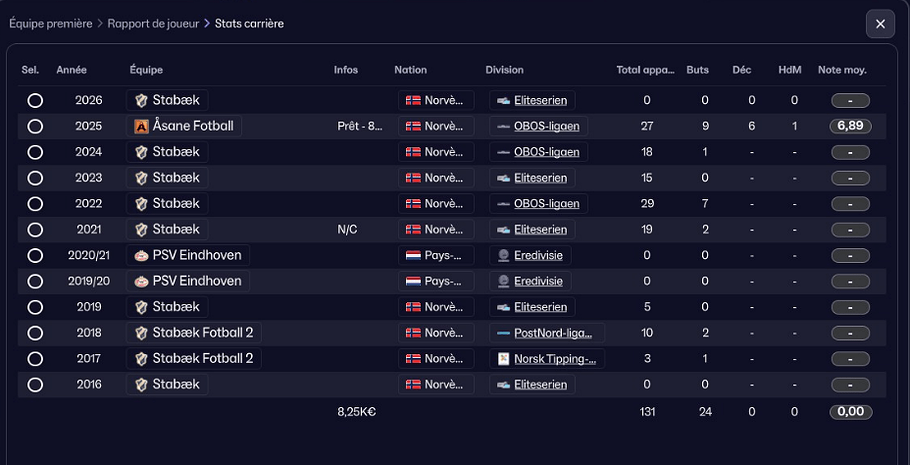The height and width of the screenshot is (465, 910).
Task: Select the radio button for the 2025 Åsane row
Action: click(x=35, y=126)
